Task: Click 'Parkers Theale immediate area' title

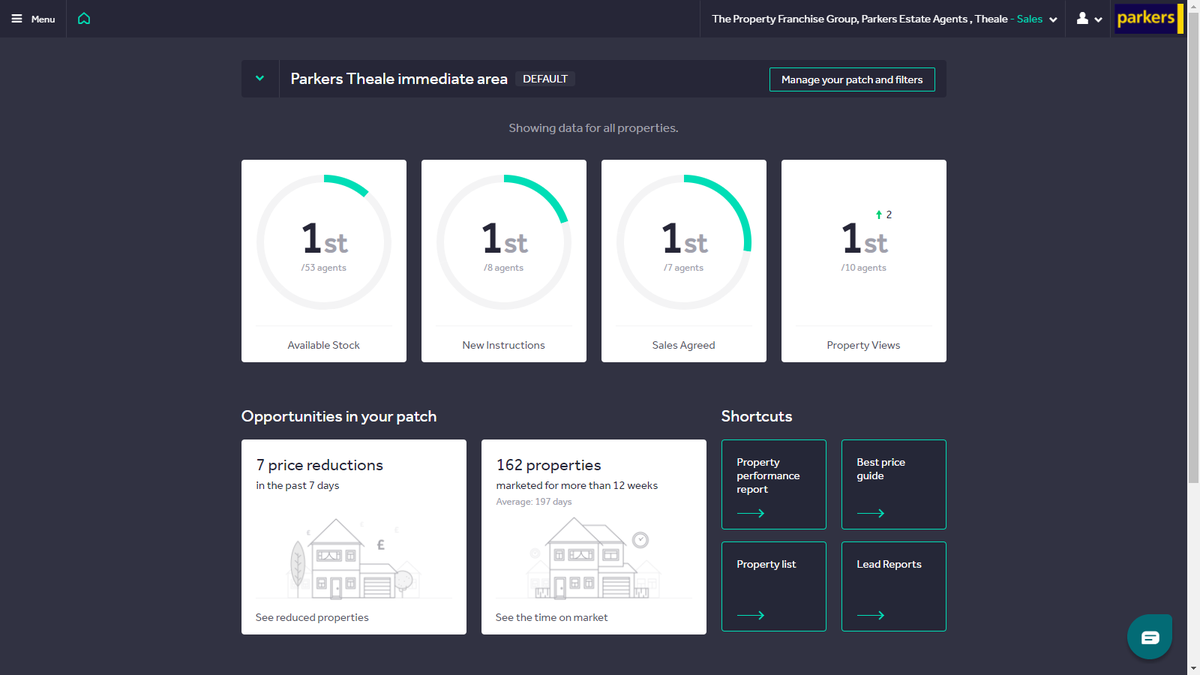Action: [x=399, y=79]
